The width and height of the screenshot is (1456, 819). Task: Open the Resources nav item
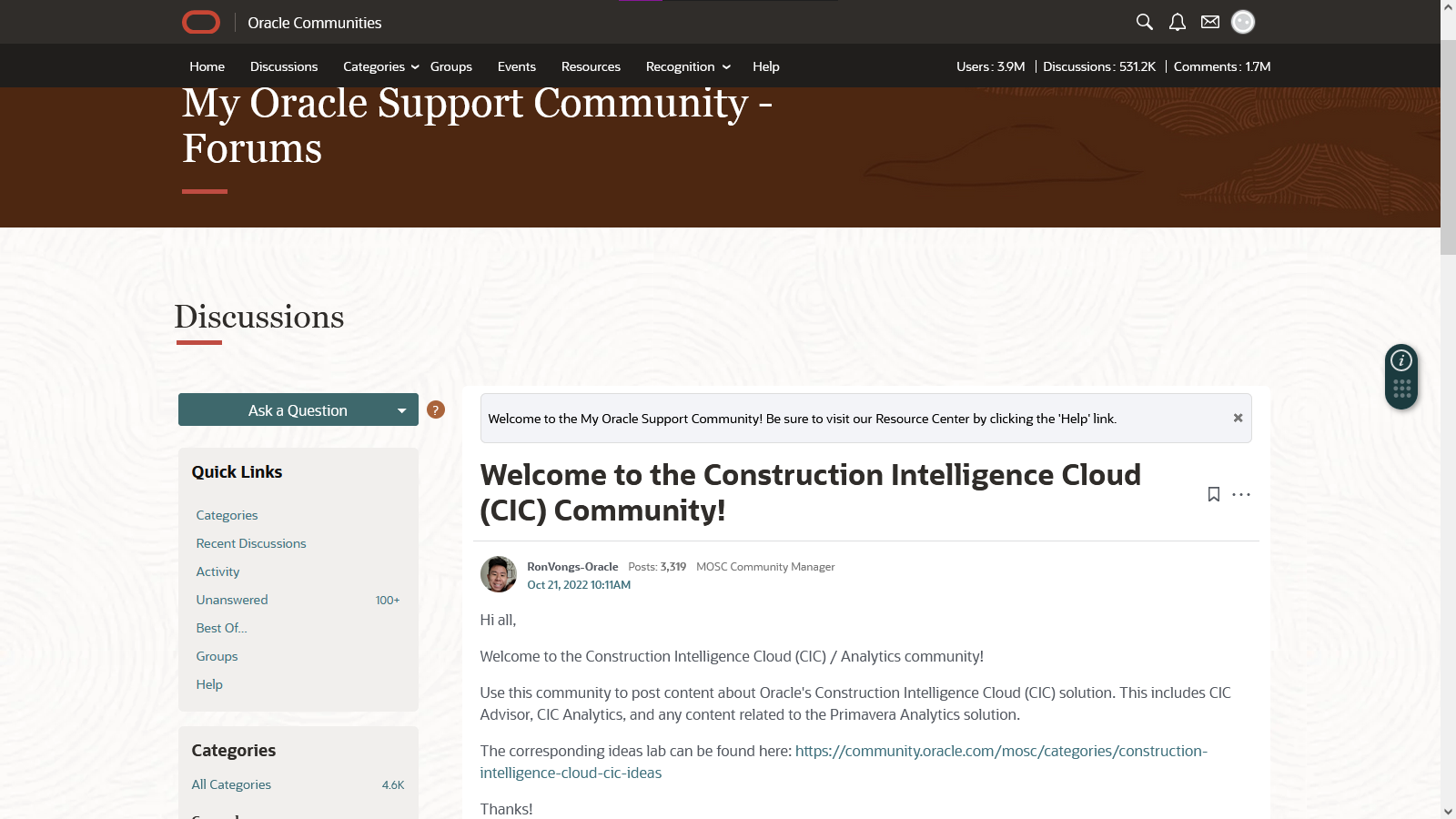tap(591, 66)
